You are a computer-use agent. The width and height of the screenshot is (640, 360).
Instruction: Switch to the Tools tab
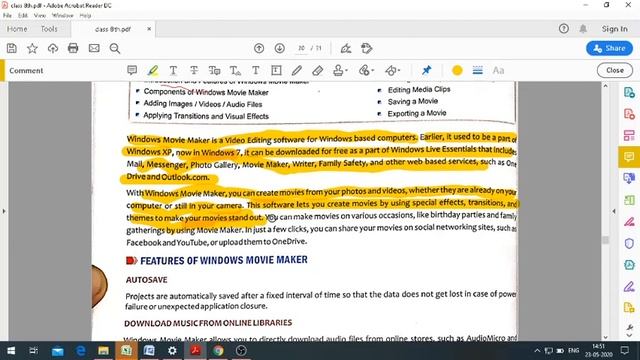coord(49,29)
